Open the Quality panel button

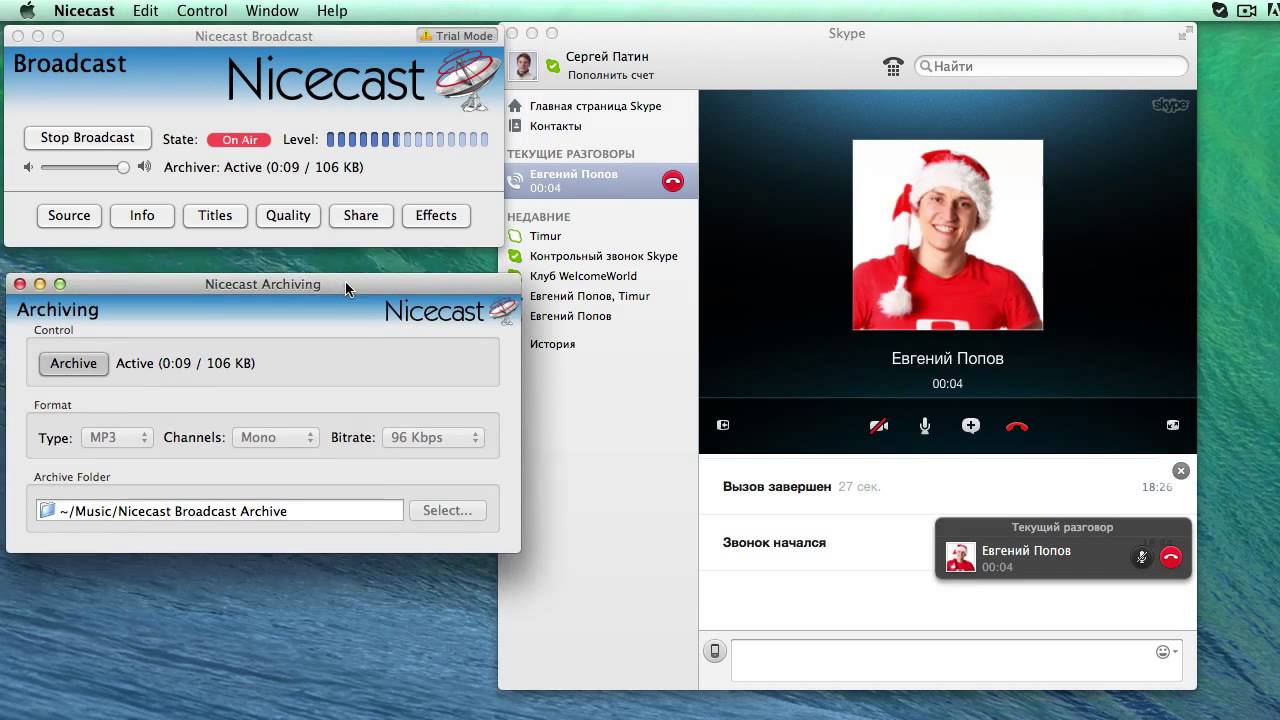pos(288,215)
